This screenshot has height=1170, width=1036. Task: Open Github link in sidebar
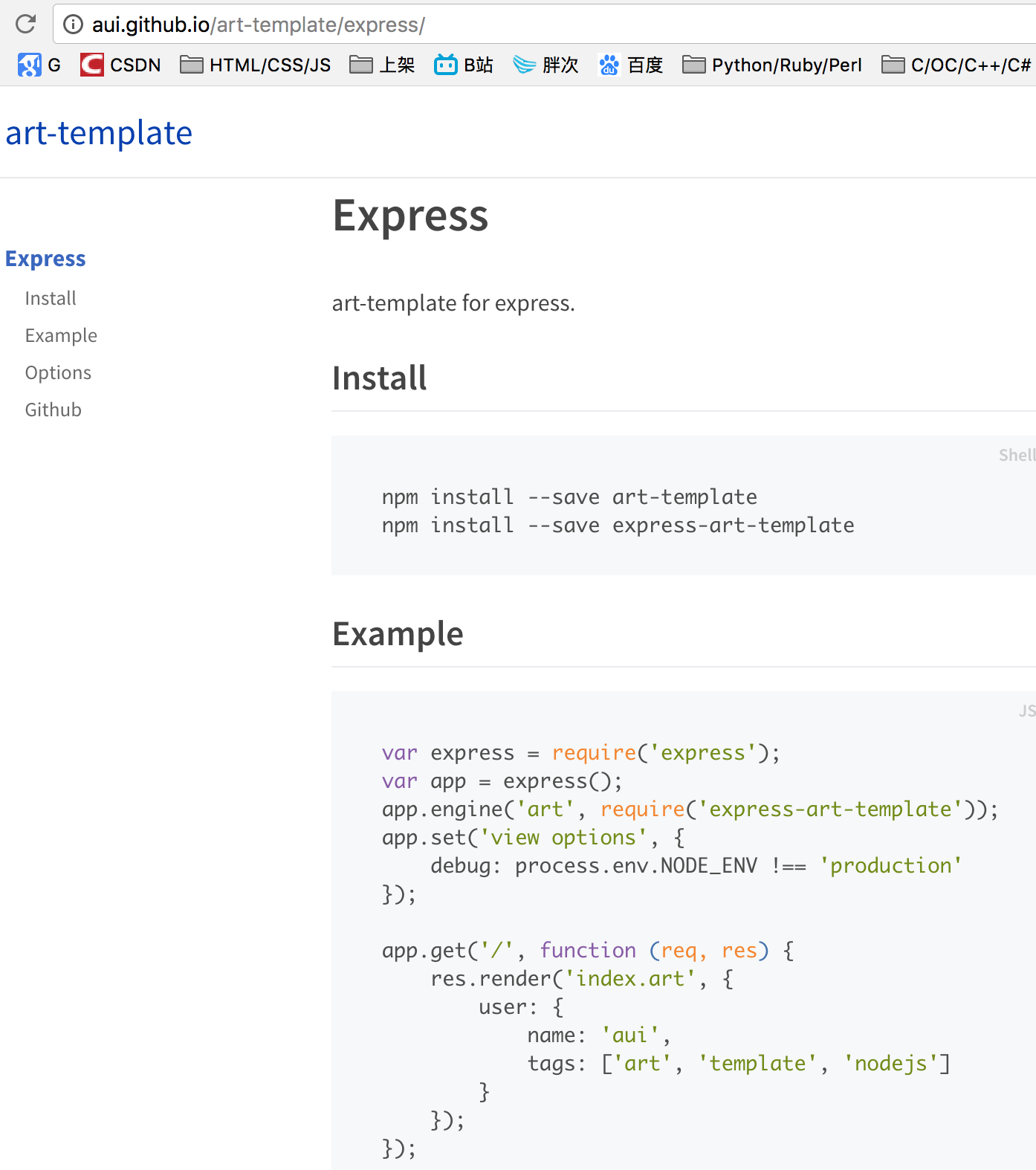[x=54, y=410]
